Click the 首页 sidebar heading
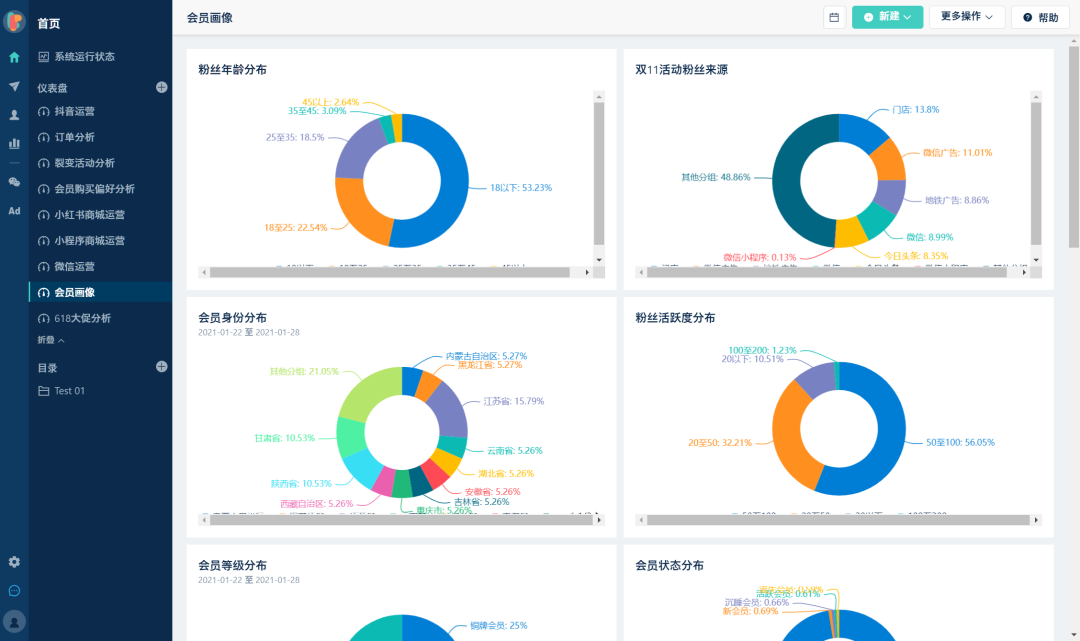This screenshot has width=1080, height=641. pos(48,23)
